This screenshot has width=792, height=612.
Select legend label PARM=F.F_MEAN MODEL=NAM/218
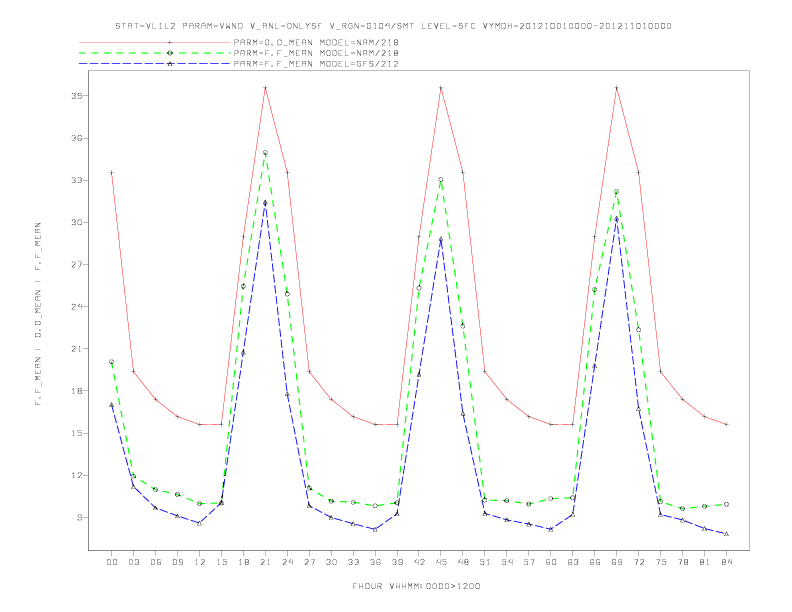(316, 53)
